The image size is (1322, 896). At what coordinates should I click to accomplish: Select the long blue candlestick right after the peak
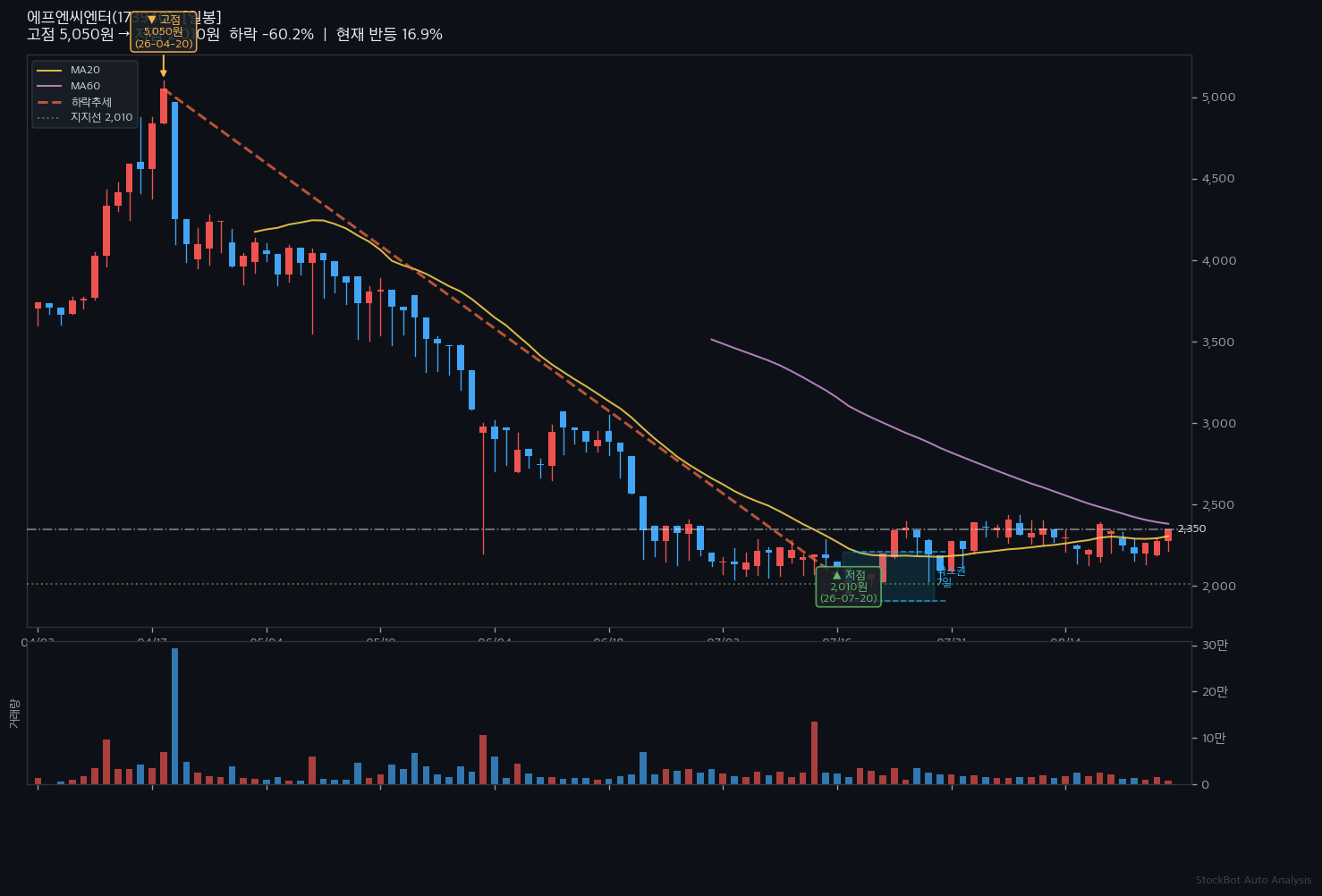pyautogui.click(x=175, y=161)
